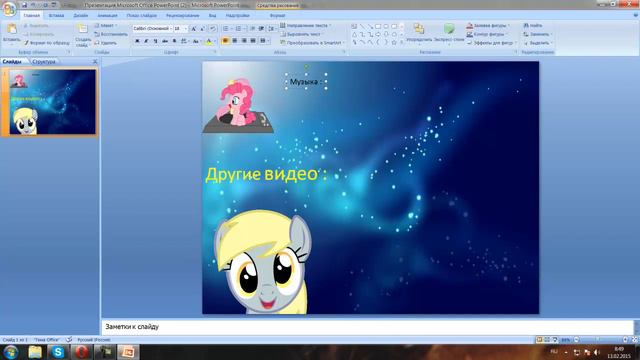This screenshot has height=360, width=640.
Task: Click the font color A swatch
Action: point(208,41)
